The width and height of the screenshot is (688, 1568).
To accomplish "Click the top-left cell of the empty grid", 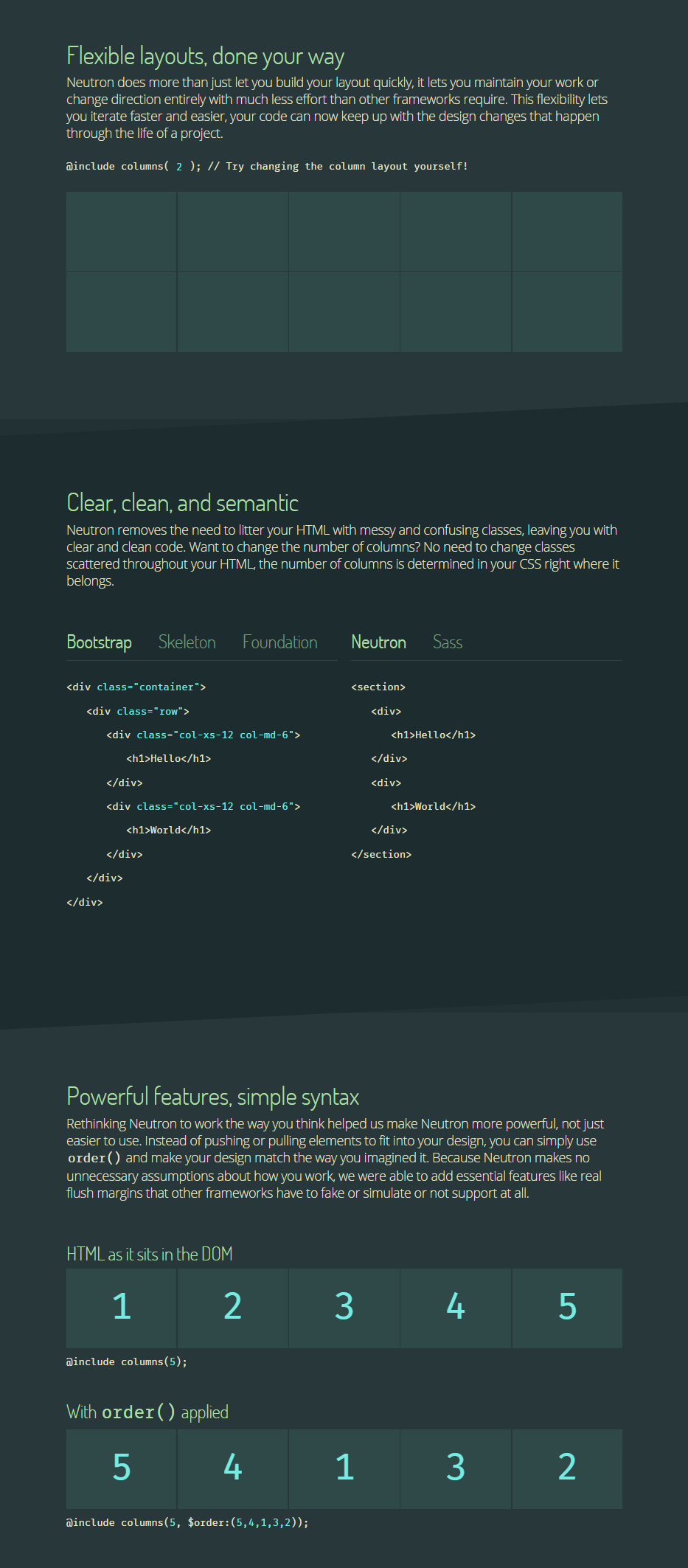I will pos(122,232).
